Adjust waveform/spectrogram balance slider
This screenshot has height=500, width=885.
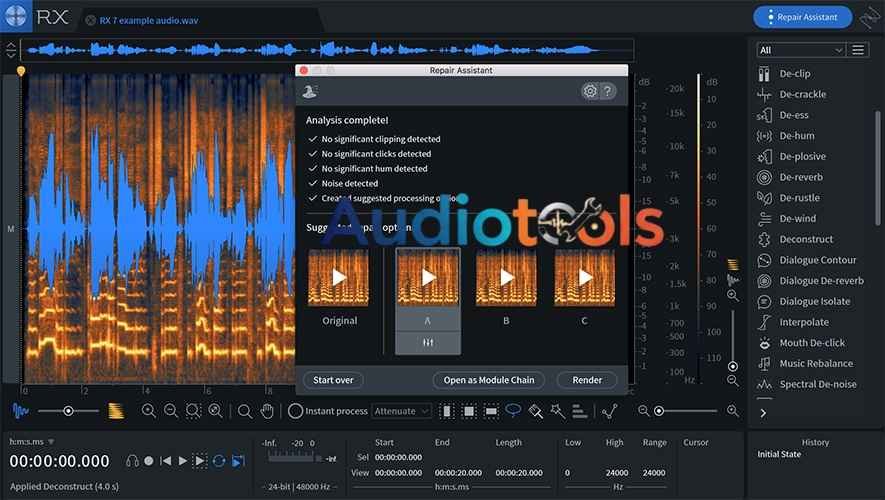(68, 411)
